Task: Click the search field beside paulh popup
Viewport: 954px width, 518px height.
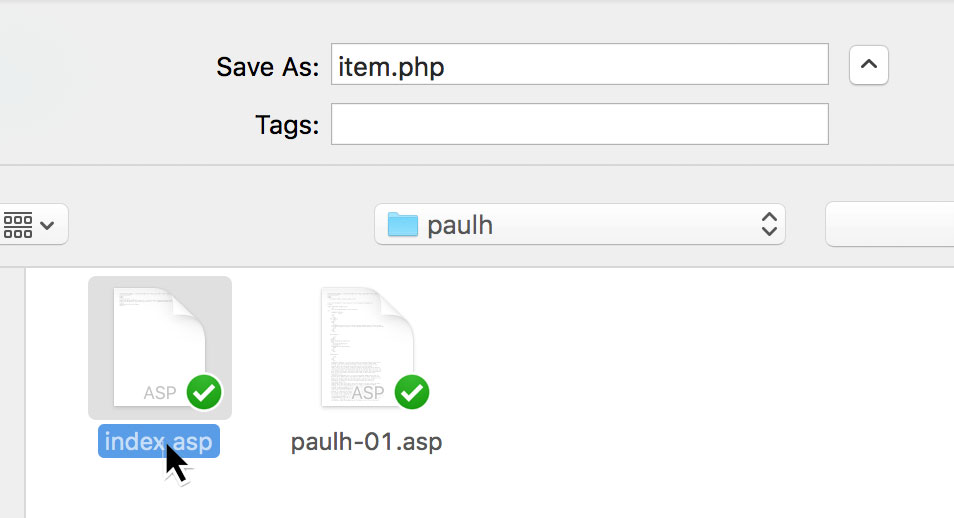Action: (x=890, y=225)
